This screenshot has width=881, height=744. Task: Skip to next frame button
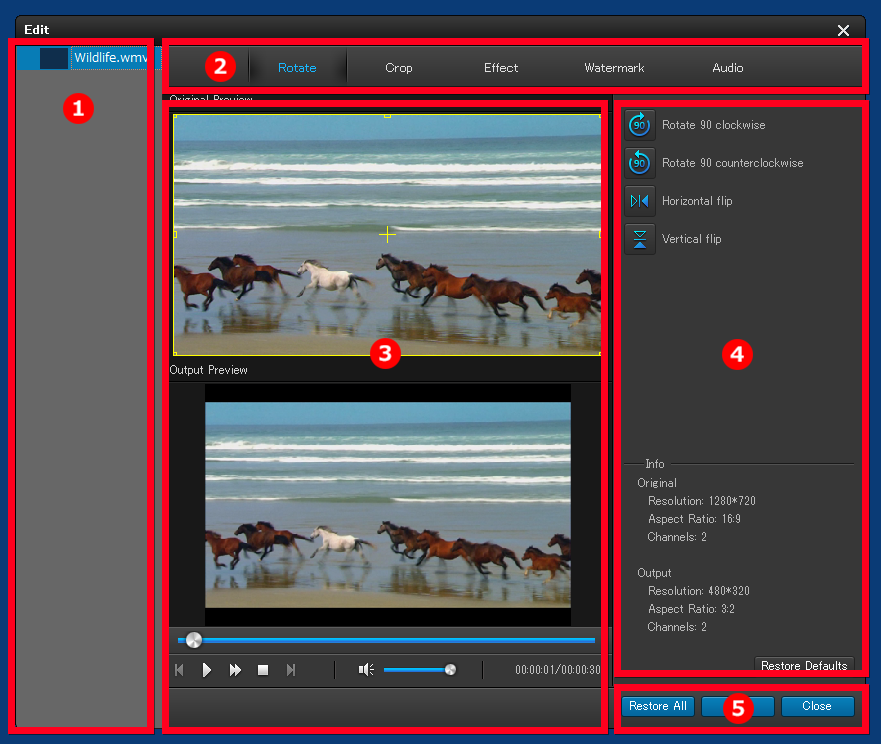pyautogui.click(x=291, y=670)
